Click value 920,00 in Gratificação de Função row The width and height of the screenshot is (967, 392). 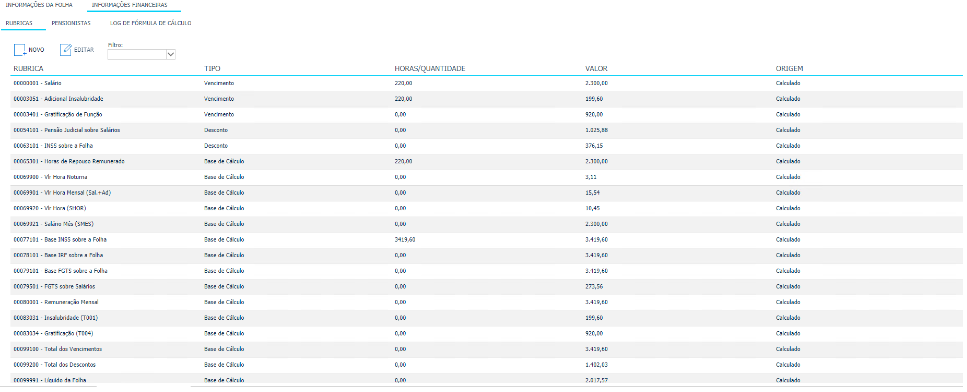tap(593, 114)
